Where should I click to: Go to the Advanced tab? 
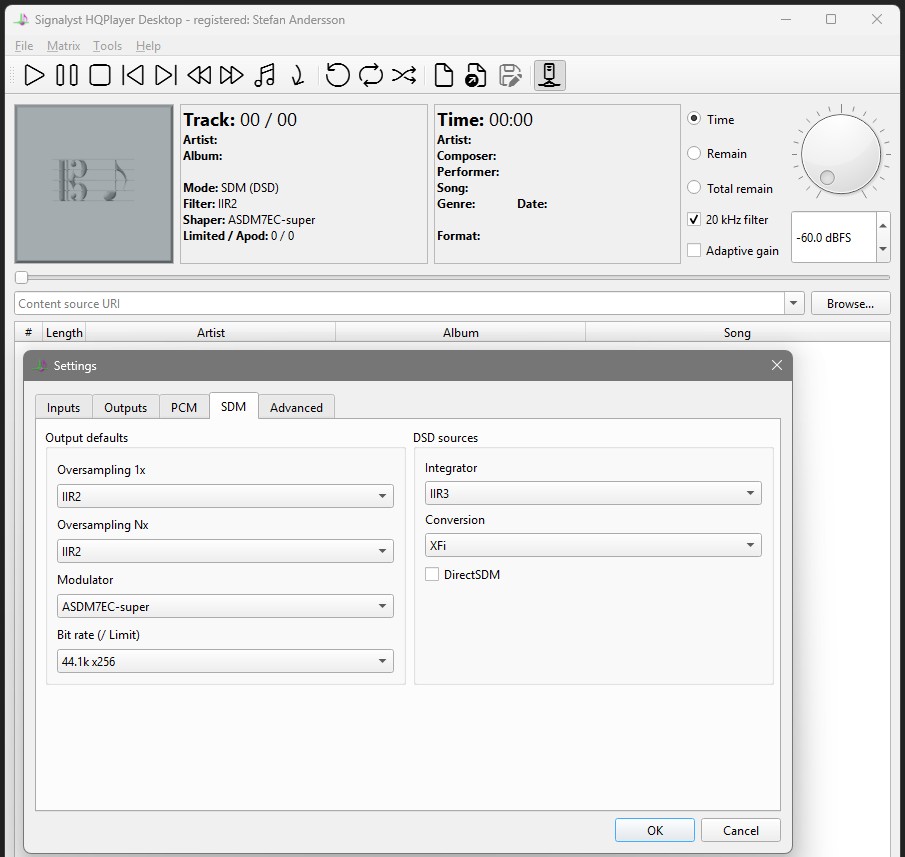(x=296, y=407)
